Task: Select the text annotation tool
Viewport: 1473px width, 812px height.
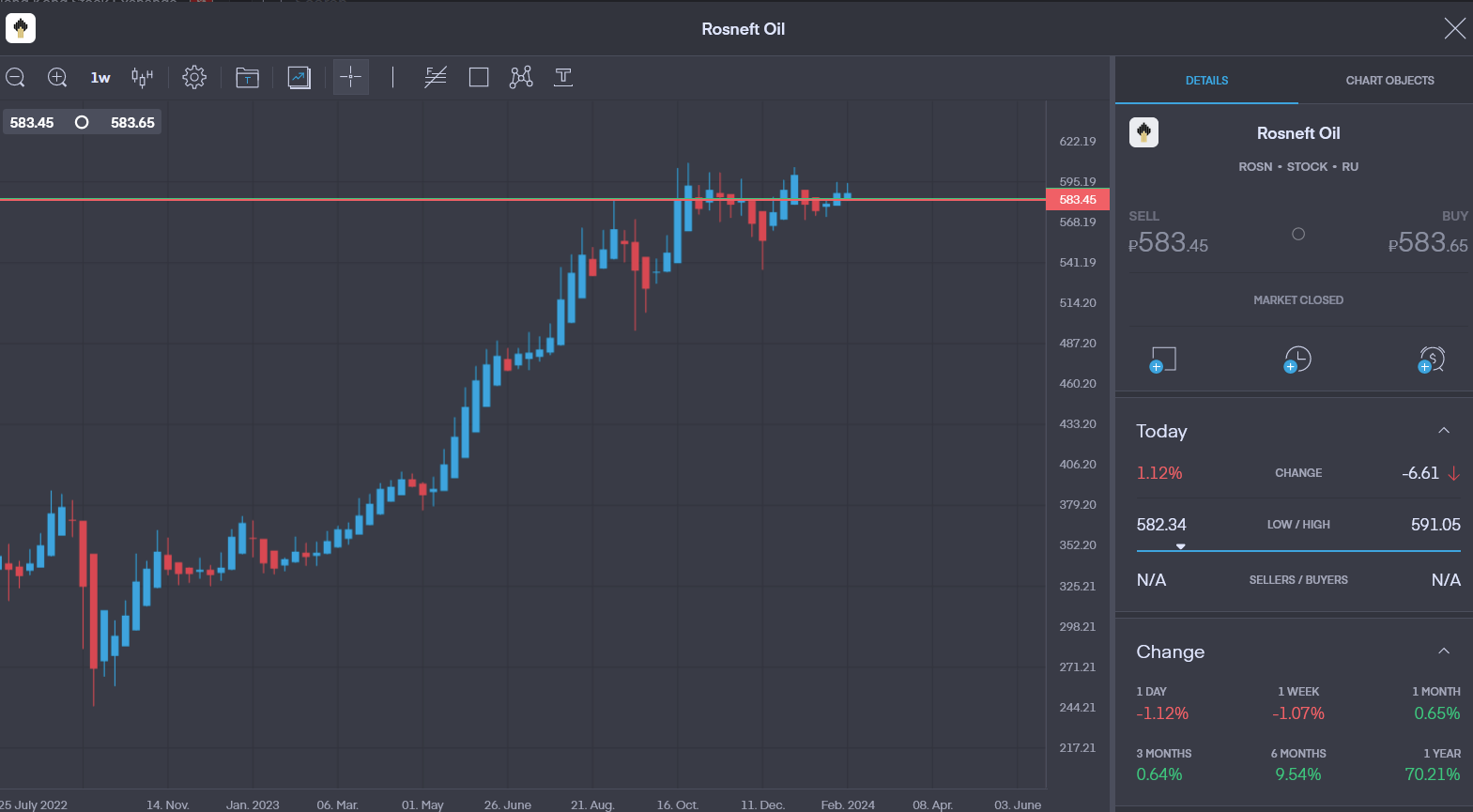Action: (x=563, y=77)
